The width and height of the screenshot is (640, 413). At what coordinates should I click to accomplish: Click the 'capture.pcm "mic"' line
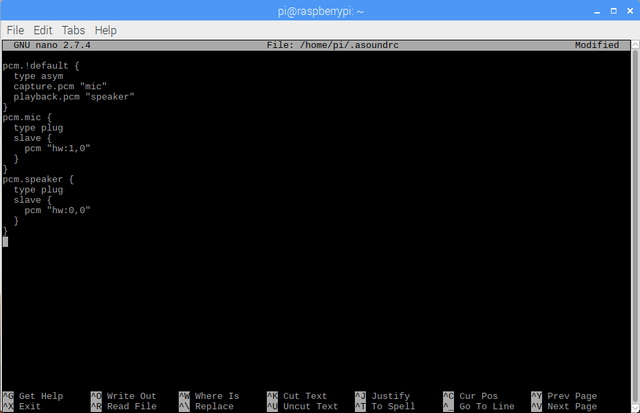[x=60, y=87]
